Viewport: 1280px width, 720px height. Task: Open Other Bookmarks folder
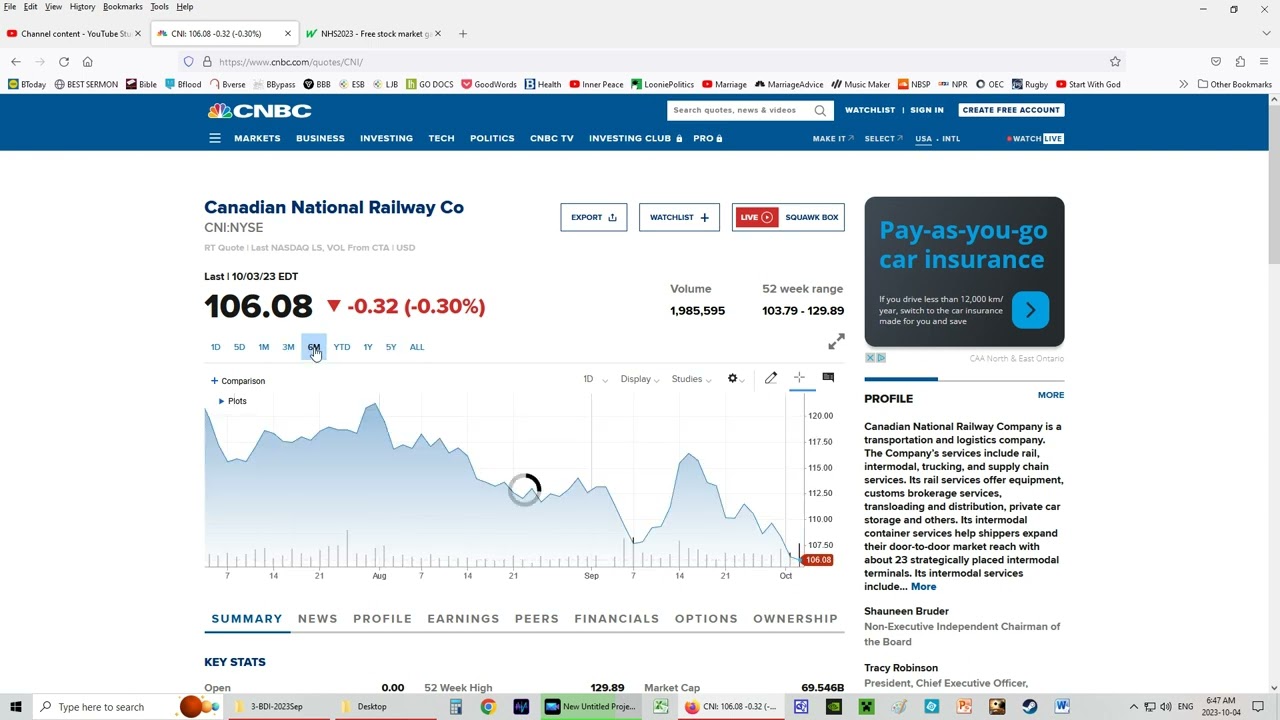point(1234,84)
